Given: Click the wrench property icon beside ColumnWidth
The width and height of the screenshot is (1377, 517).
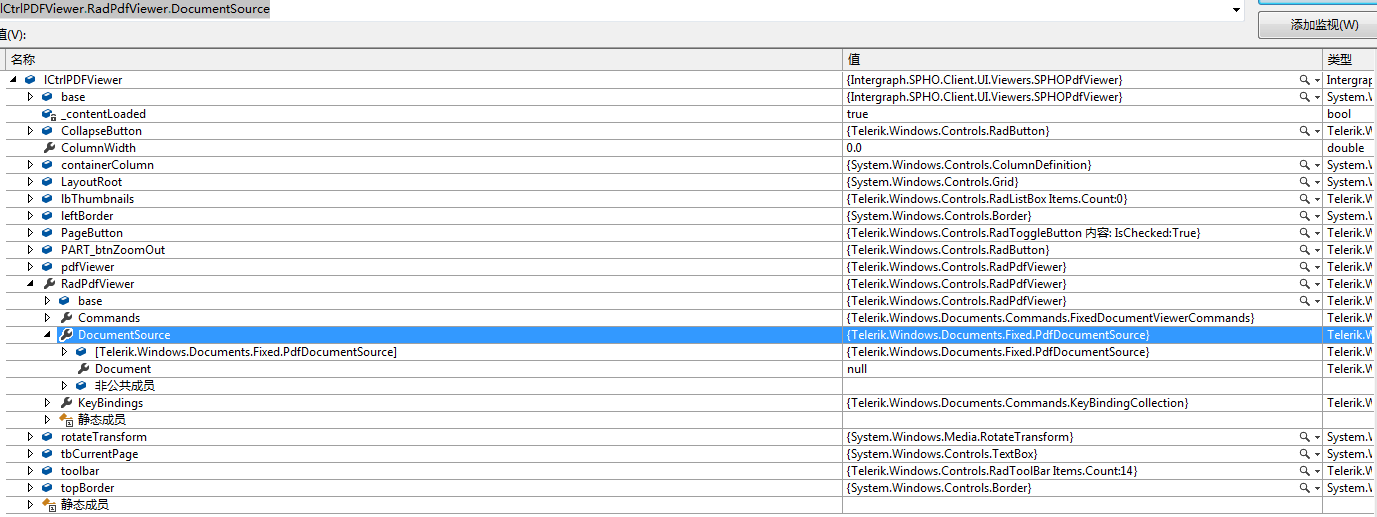Looking at the screenshot, I should (49, 148).
